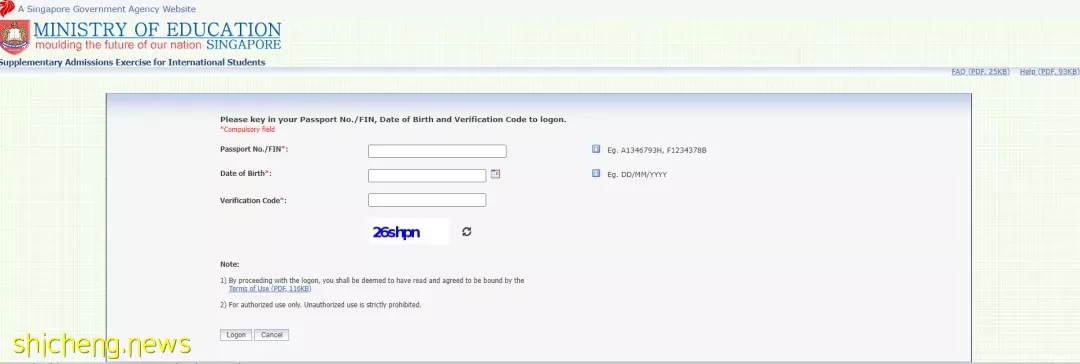Screen dimensions: 1080x364
Task: Click the info icon beside DD/MM/YYYY example
Action: (596, 174)
